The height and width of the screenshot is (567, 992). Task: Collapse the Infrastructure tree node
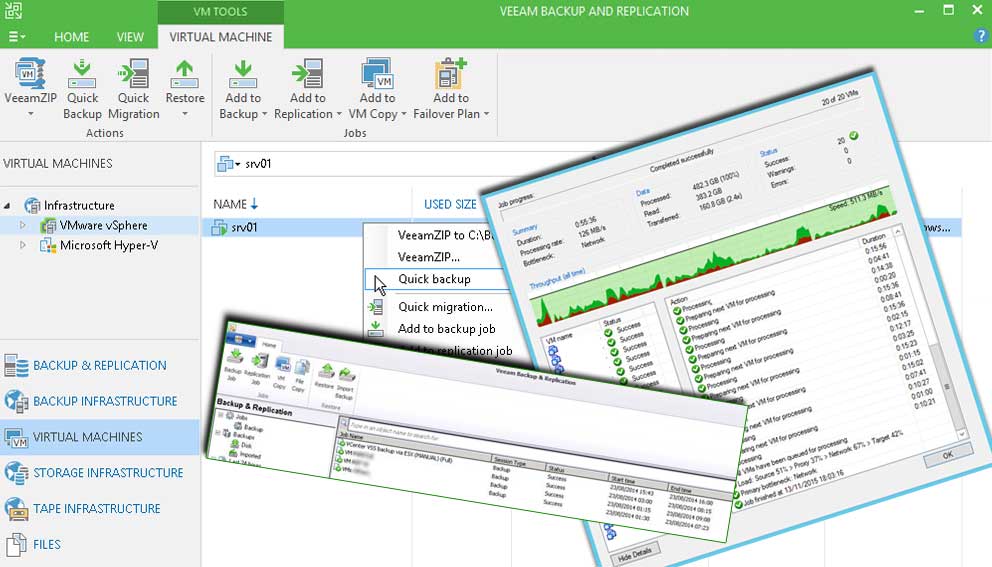click(8, 206)
